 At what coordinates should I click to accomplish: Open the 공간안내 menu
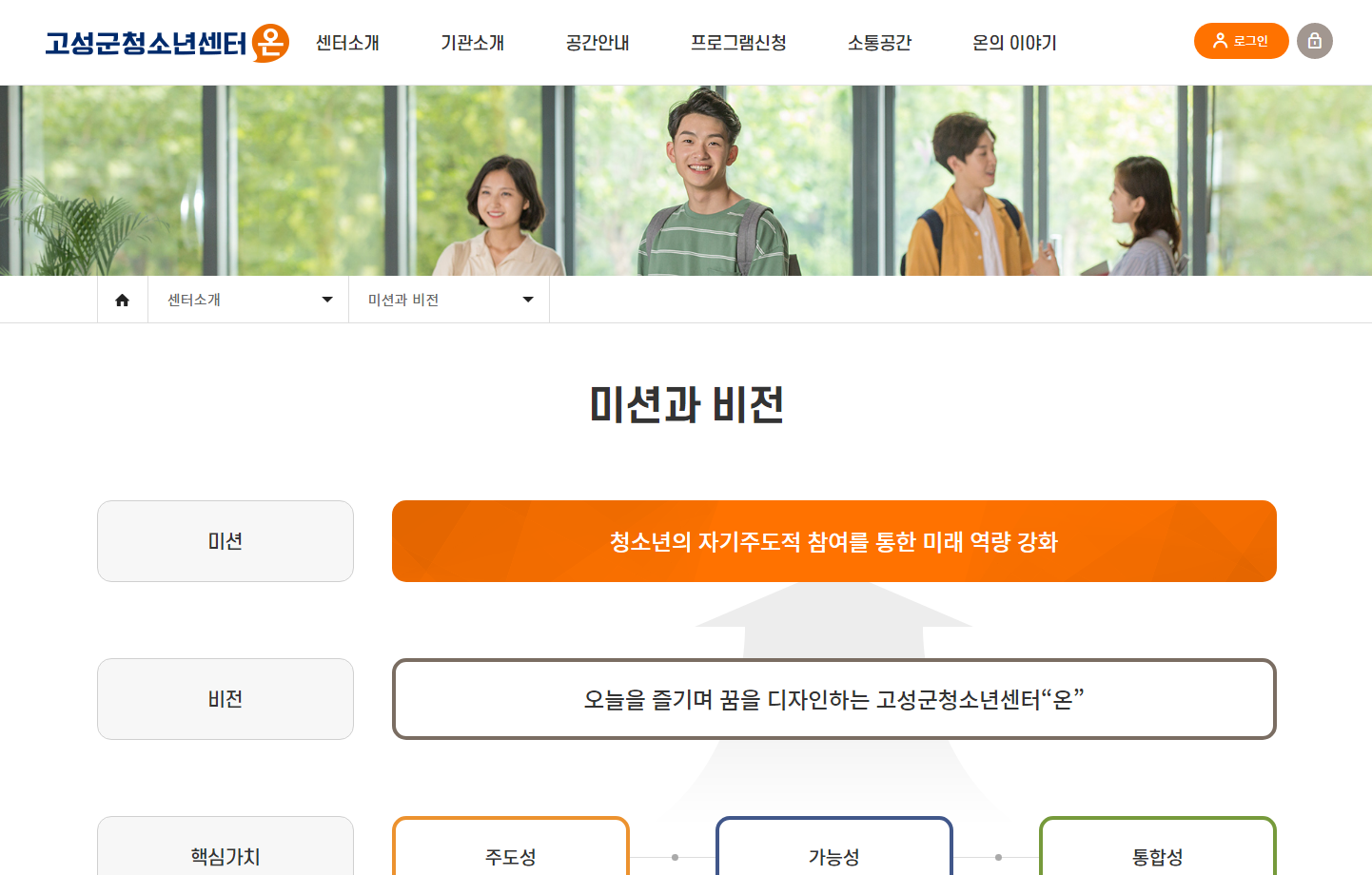click(x=598, y=43)
